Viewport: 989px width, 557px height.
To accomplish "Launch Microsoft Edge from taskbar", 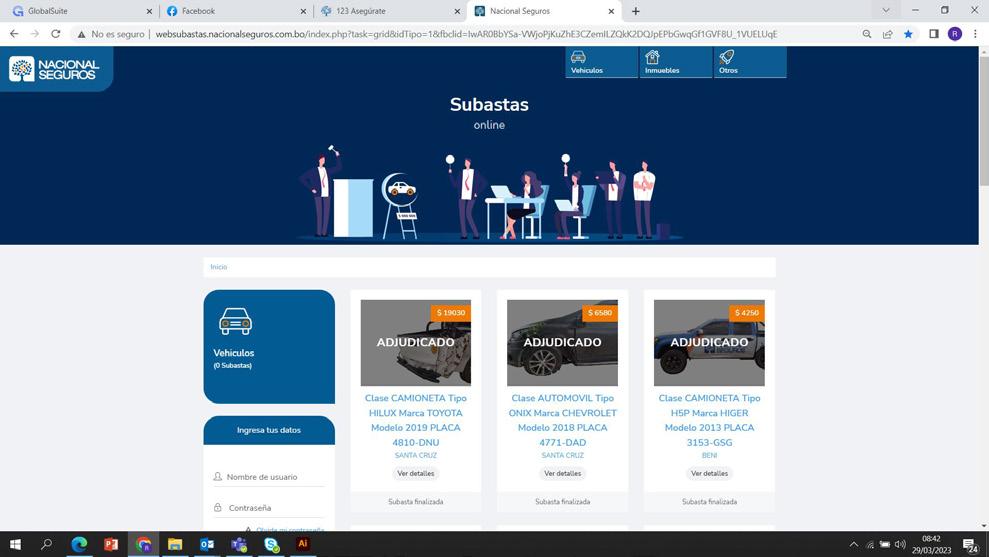I will [79, 544].
